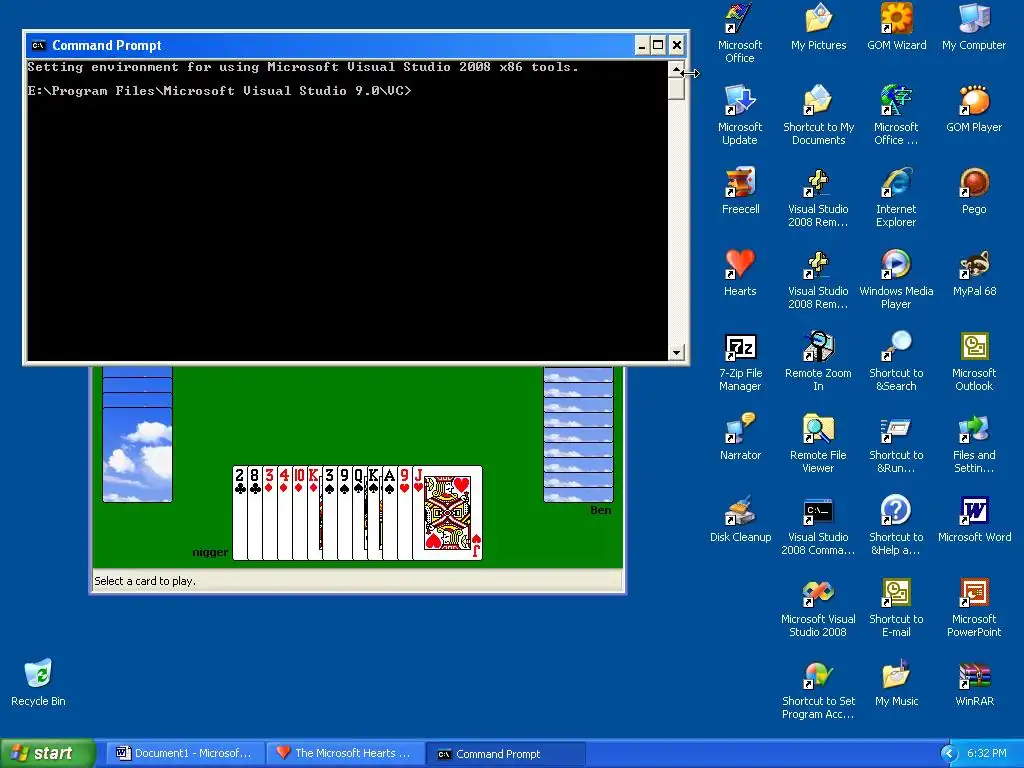Select the Hearts desktop icon
The image size is (1024, 768).
click(x=740, y=273)
